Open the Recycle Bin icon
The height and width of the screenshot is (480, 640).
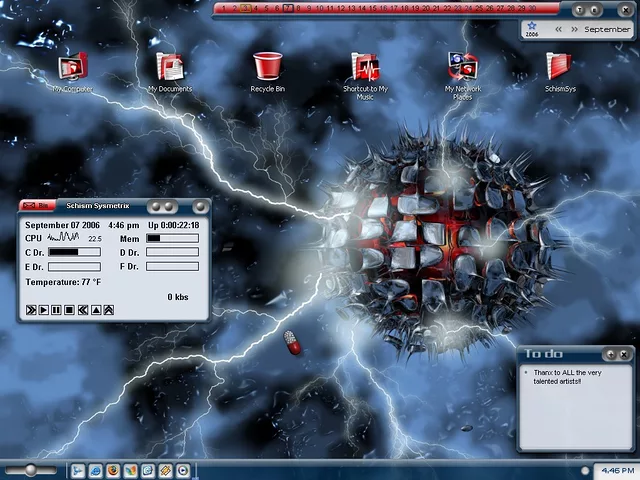click(267, 67)
